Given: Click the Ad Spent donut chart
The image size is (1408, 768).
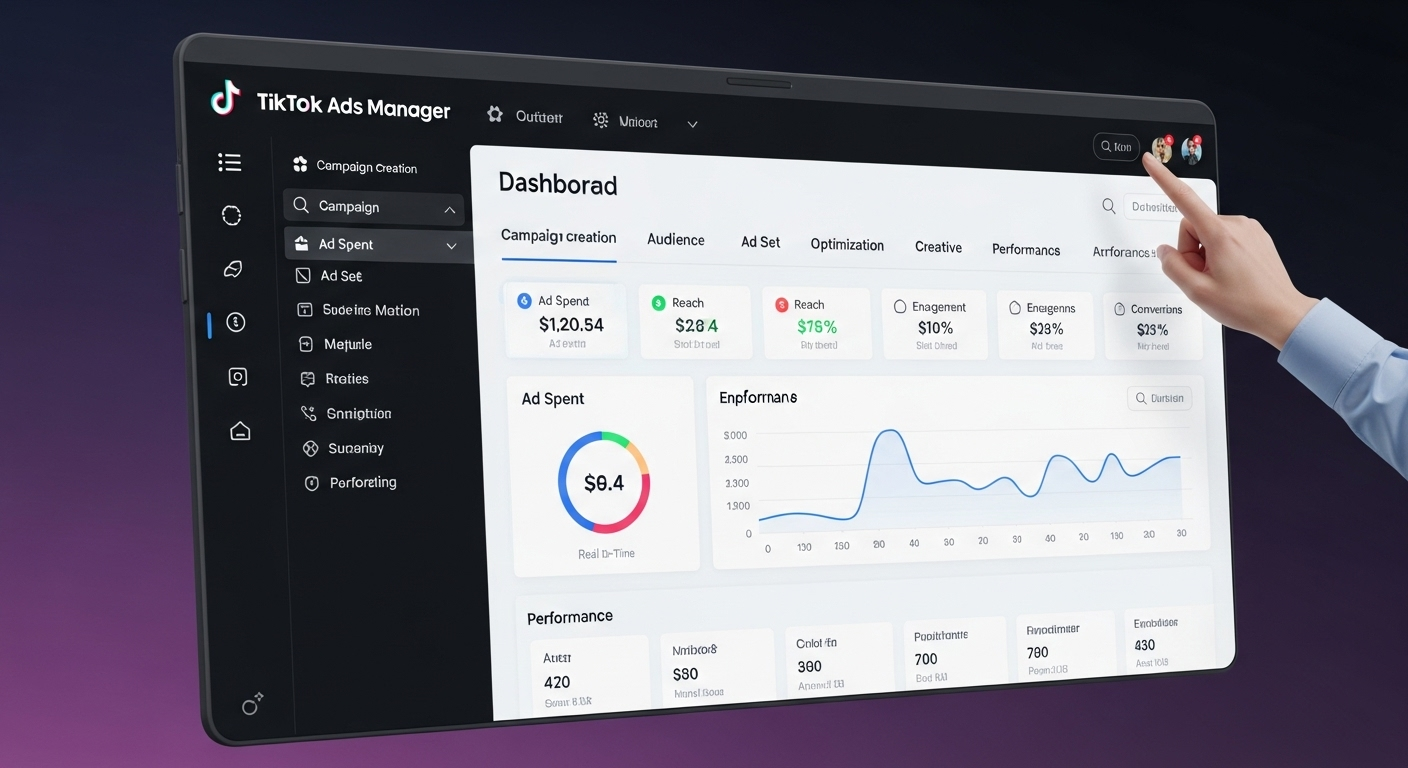Looking at the screenshot, I should pyautogui.click(x=604, y=483).
